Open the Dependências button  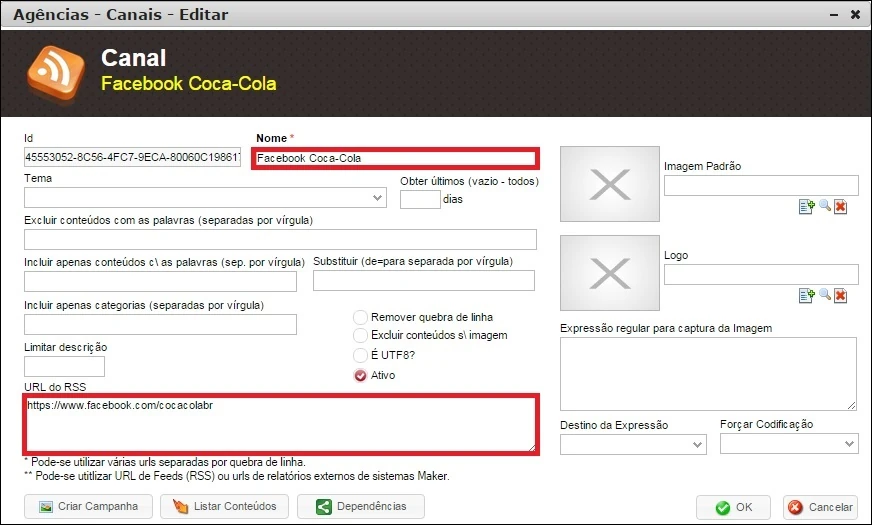tap(361, 507)
